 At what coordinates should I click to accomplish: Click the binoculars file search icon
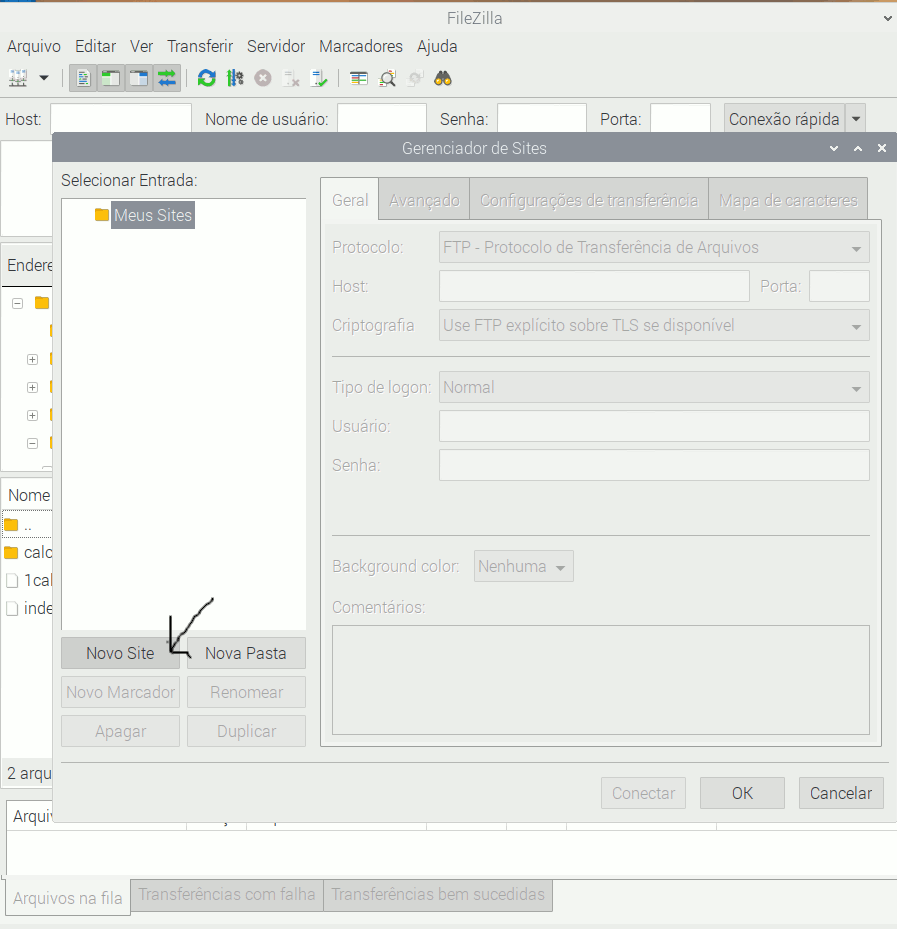443,78
